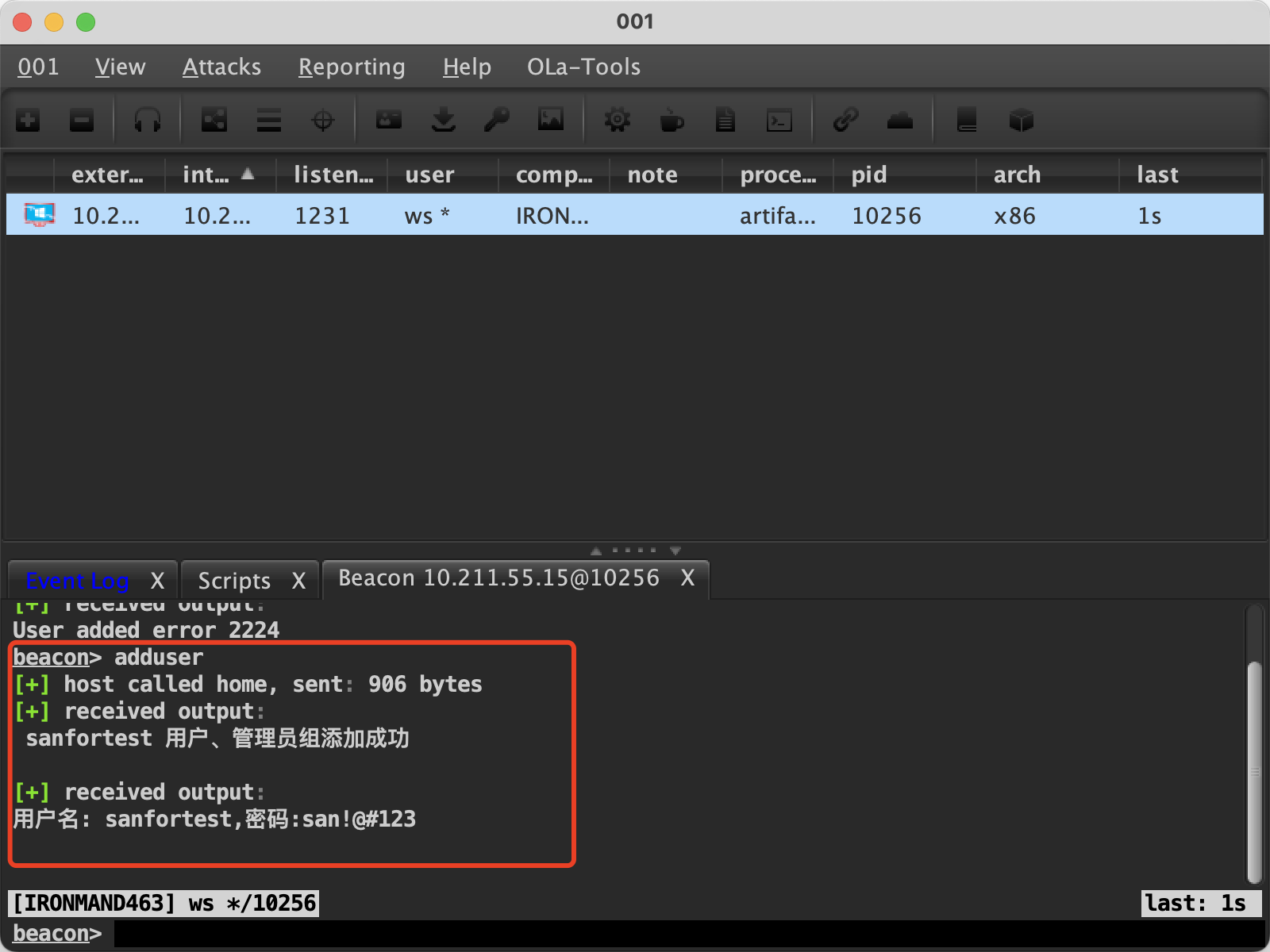Click the cube about icon
Screen dimensions: 1270x952
tap(1022, 121)
